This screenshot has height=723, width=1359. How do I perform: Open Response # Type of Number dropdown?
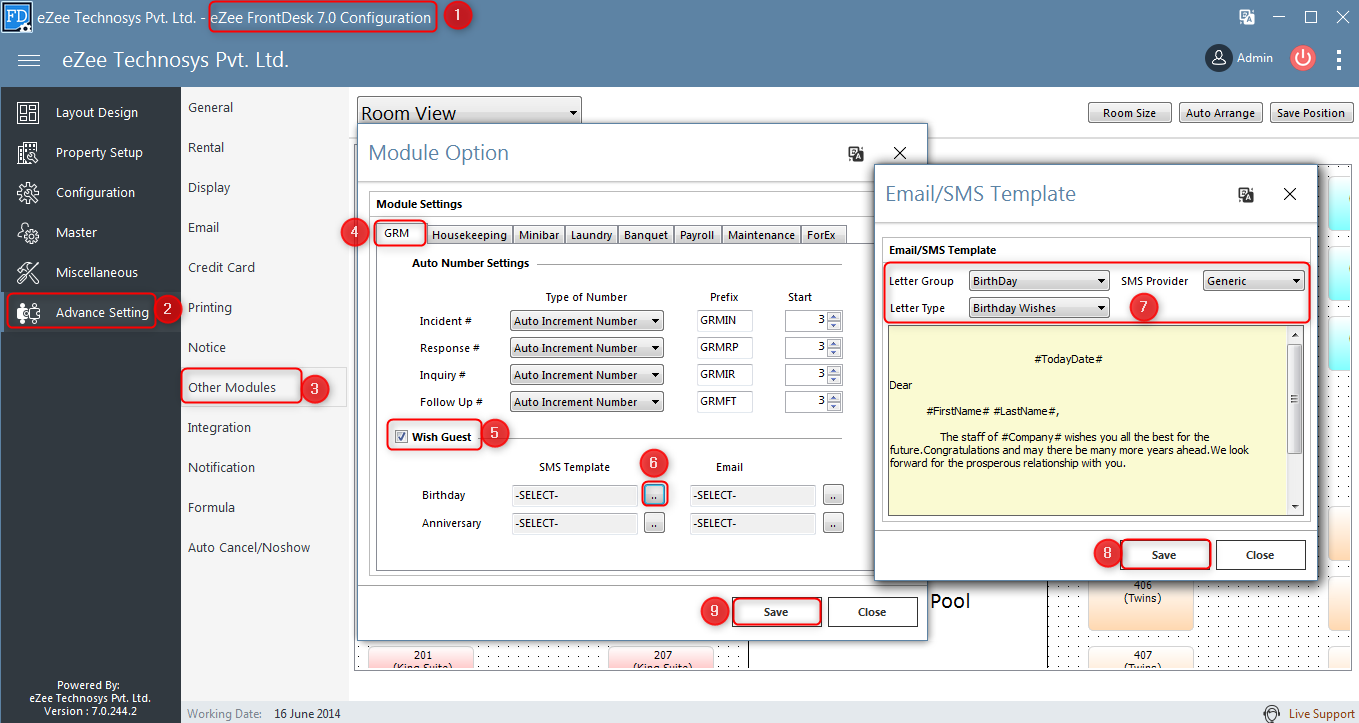587,348
